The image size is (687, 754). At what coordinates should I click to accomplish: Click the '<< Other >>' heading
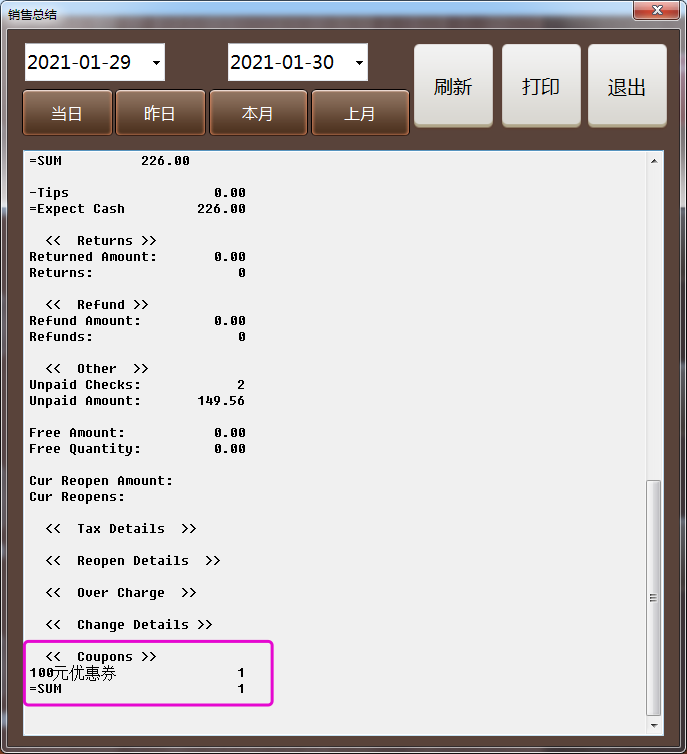pyautogui.click(x=97, y=369)
